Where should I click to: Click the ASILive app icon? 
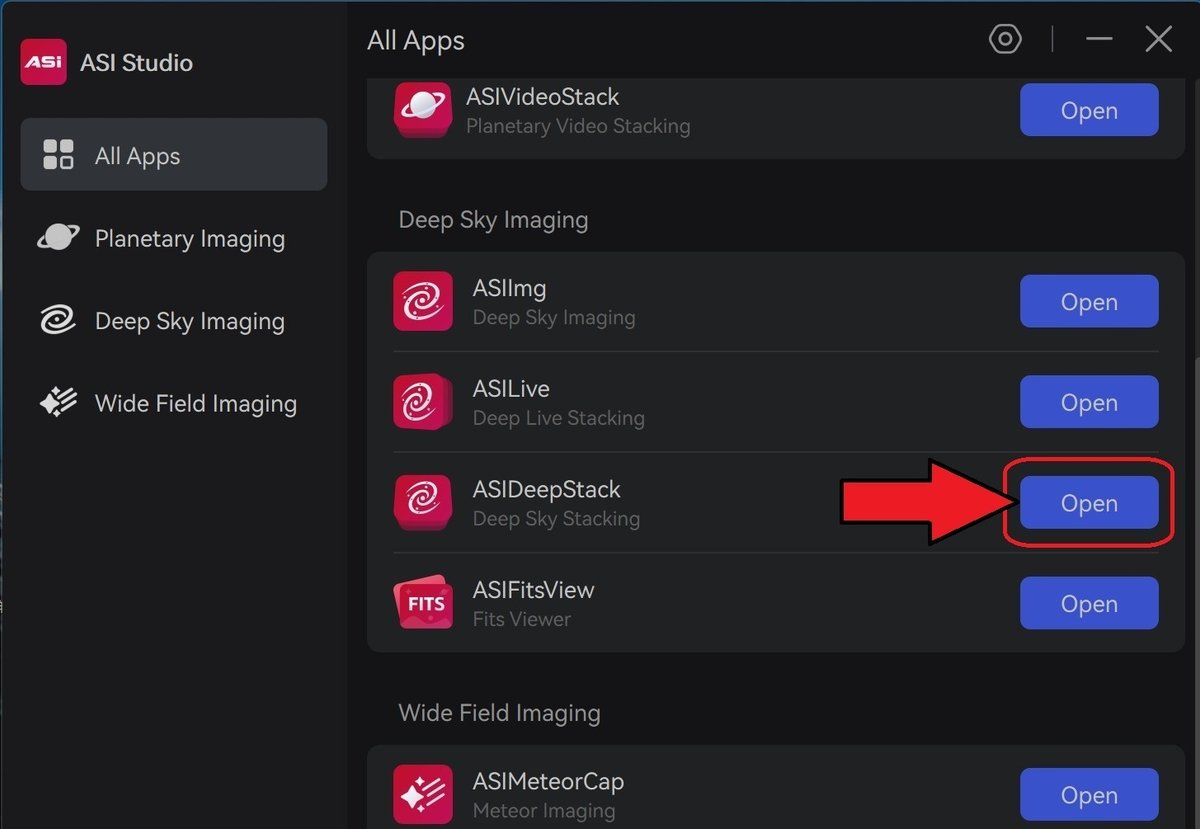click(423, 402)
